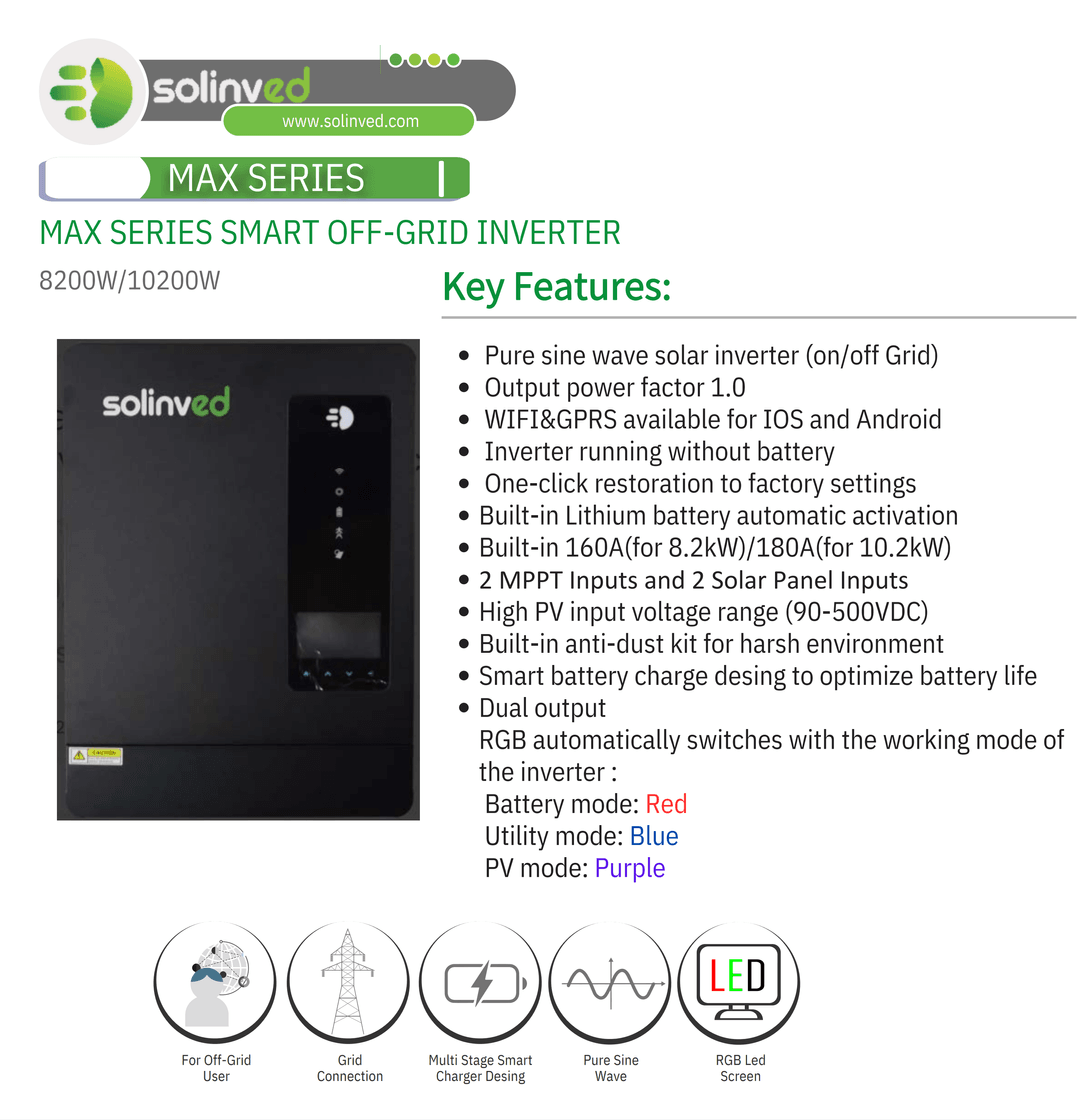Select the Key Features heading

pos(556,287)
